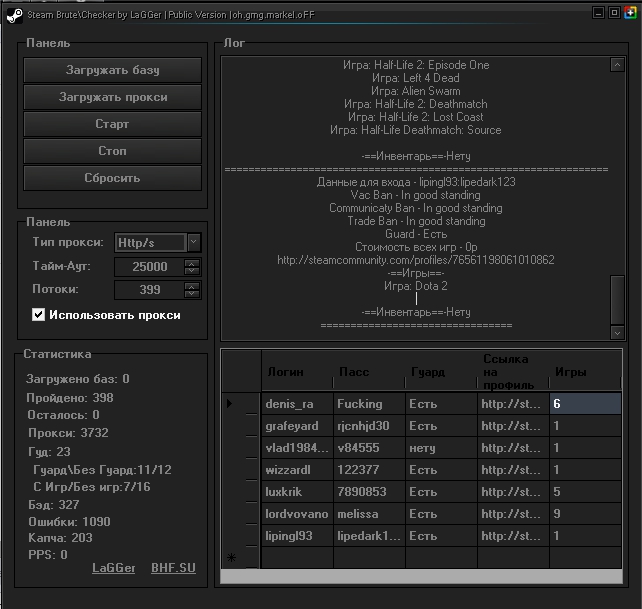This screenshot has height=609, width=642.
Task: Click the Стоп button
Action: coord(113,151)
